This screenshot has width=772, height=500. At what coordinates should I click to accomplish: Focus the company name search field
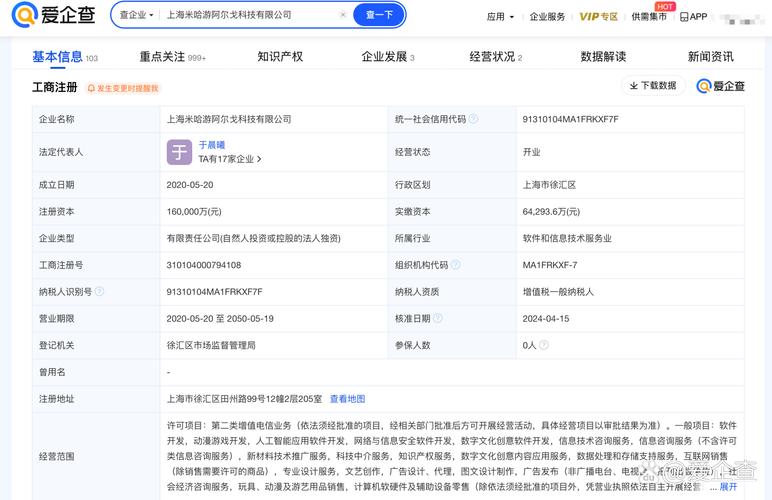pyautogui.click(x=251, y=15)
